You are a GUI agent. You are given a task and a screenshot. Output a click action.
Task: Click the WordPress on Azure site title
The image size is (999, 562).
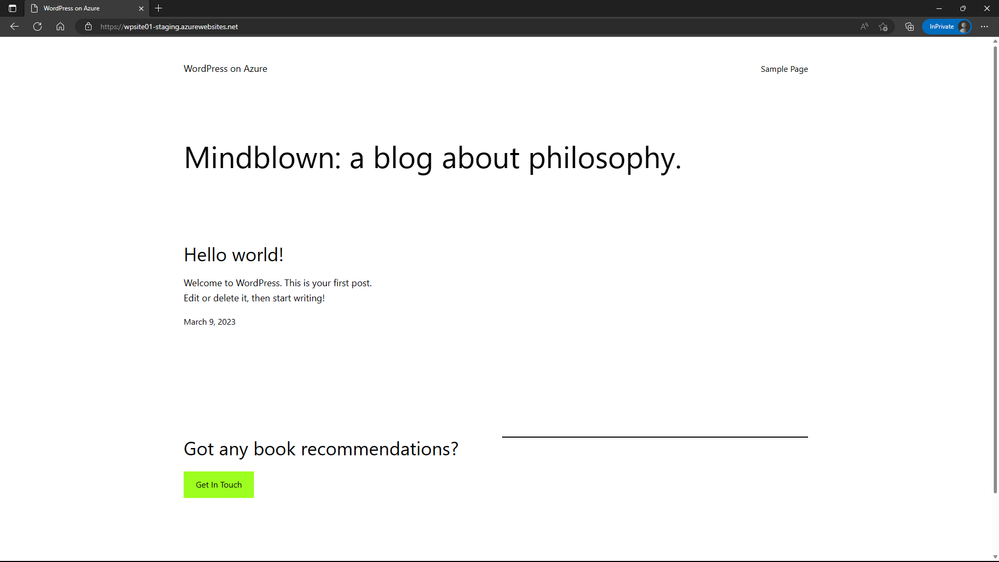tap(226, 69)
